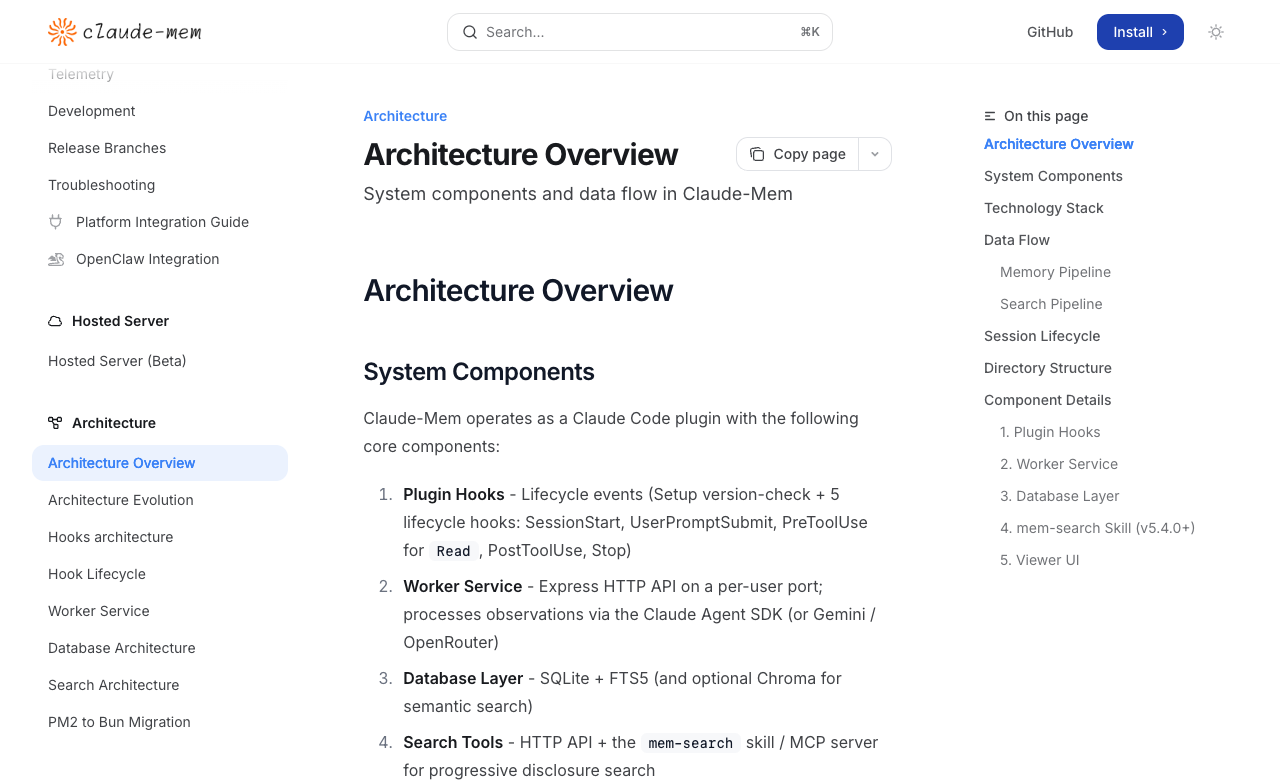The height and width of the screenshot is (780, 1280).
Task: Focus the Search input field
Action: click(x=640, y=32)
